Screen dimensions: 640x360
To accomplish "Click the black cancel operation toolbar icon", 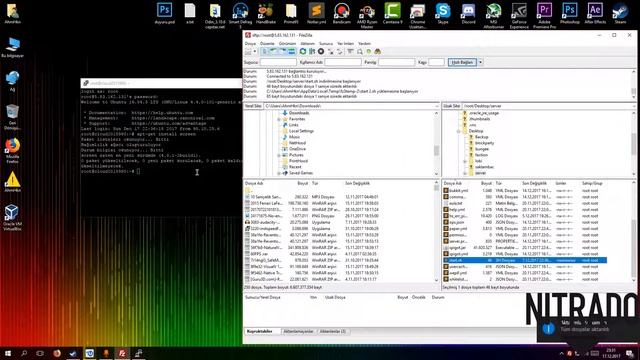I will click(x=321, y=52).
